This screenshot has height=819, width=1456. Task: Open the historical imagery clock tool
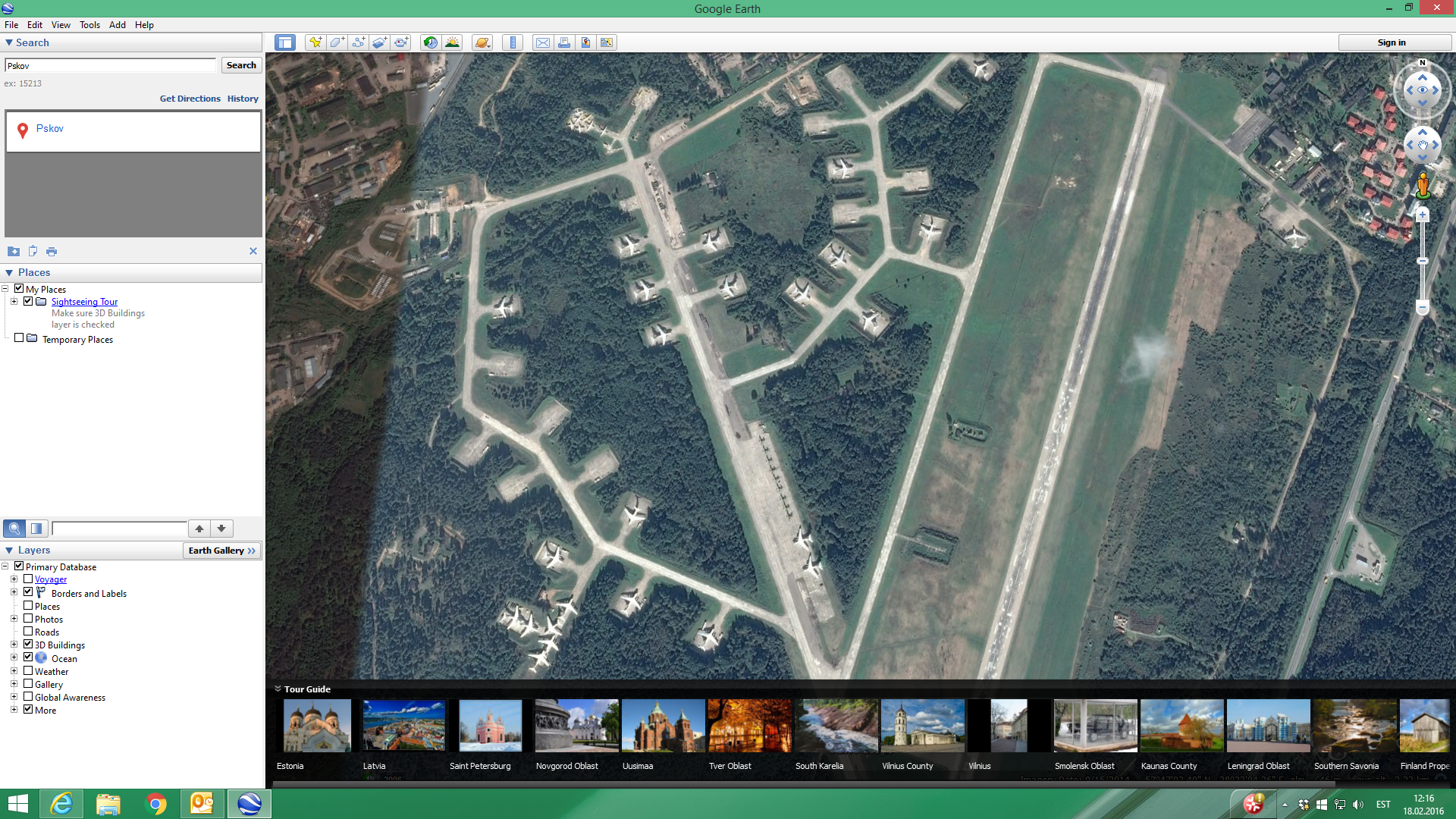pyautogui.click(x=431, y=42)
